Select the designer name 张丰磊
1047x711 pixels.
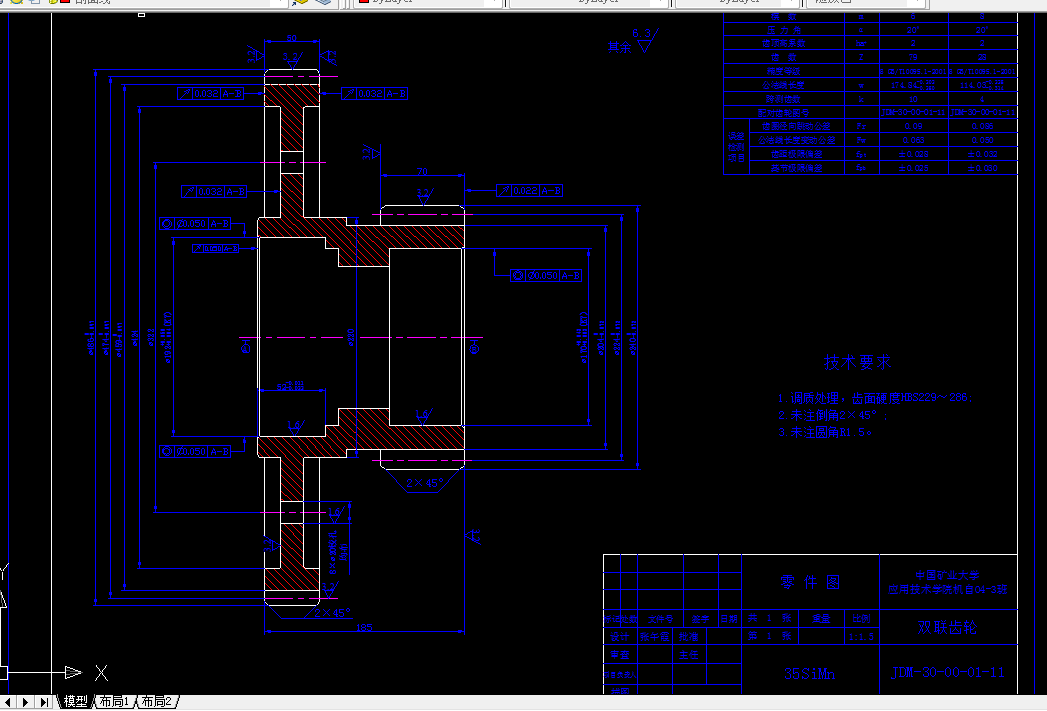click(x=654, y=637)
